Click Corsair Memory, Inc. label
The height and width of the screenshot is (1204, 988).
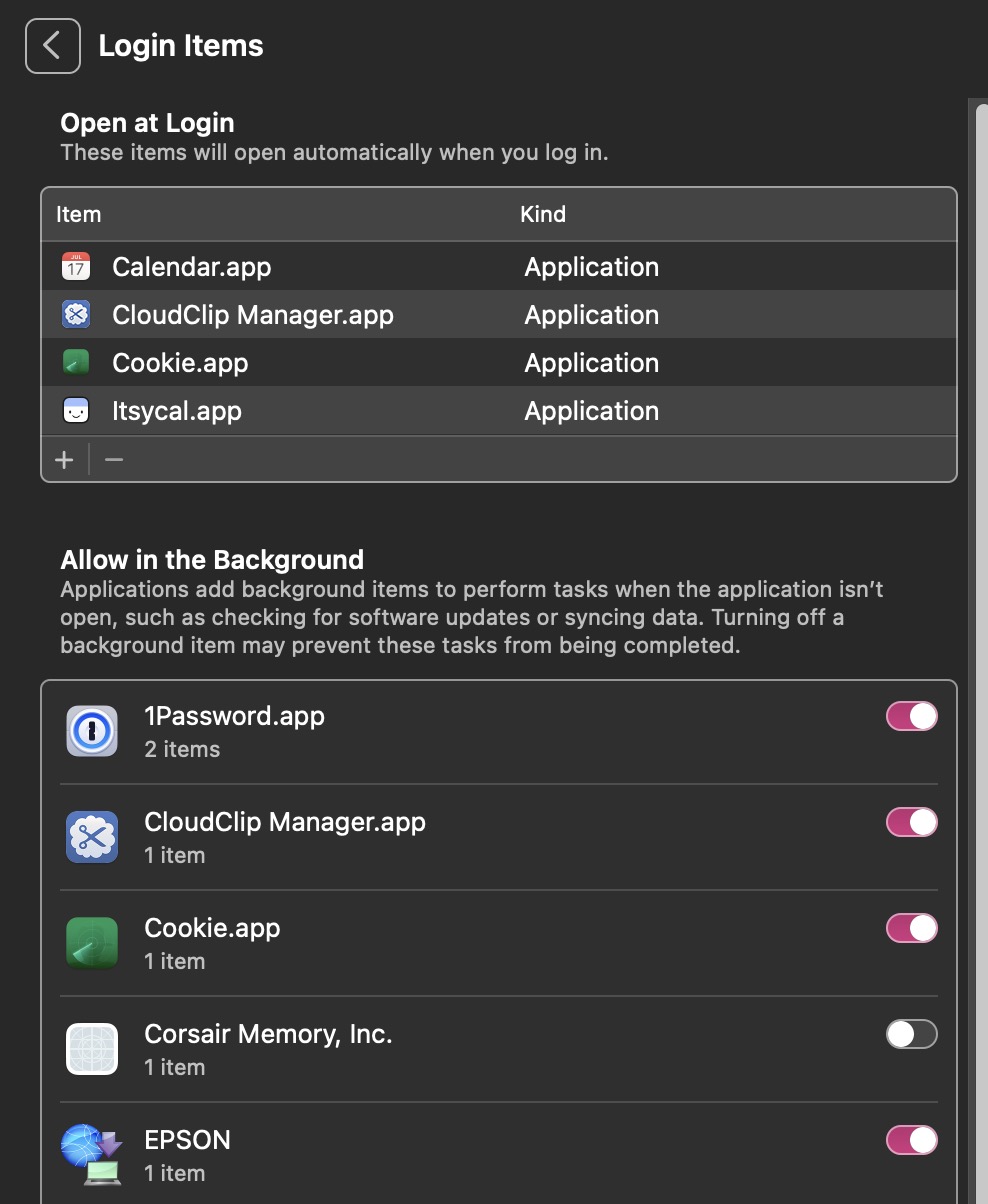click(x=268, y=1034)
